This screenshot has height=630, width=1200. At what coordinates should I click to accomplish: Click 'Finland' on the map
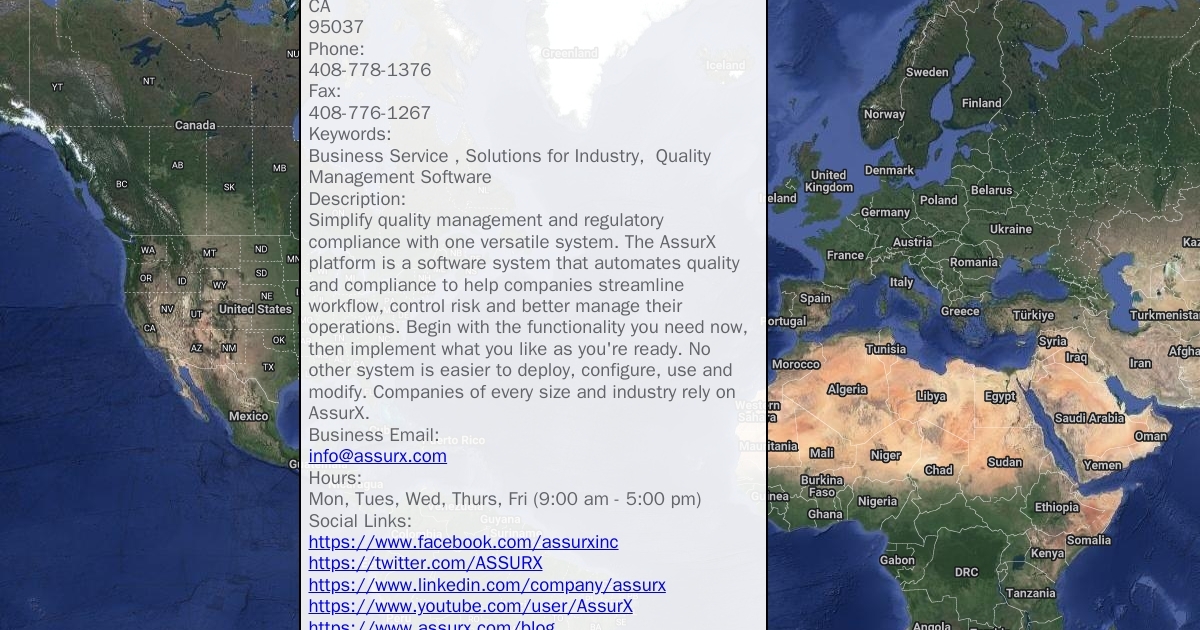(x=981, y=103)
